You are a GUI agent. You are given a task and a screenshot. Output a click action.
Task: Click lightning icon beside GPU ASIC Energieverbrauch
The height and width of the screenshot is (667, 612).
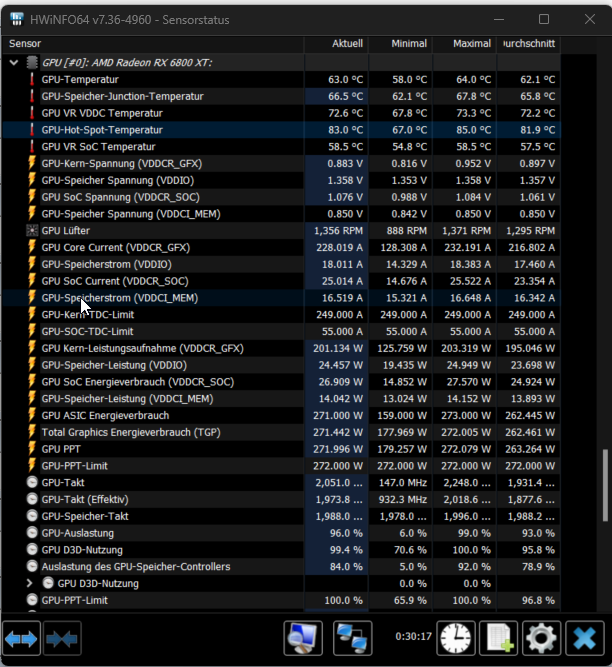tap(32, 415)
